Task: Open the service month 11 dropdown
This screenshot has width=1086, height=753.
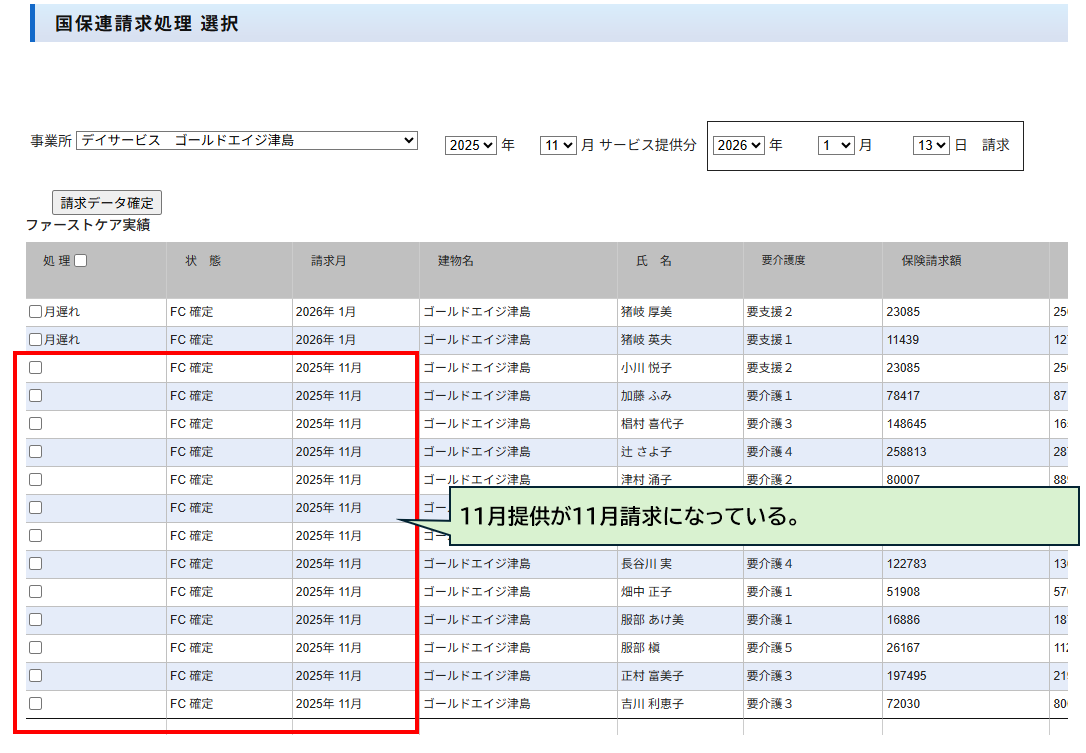Action: [x=558, y=145]
